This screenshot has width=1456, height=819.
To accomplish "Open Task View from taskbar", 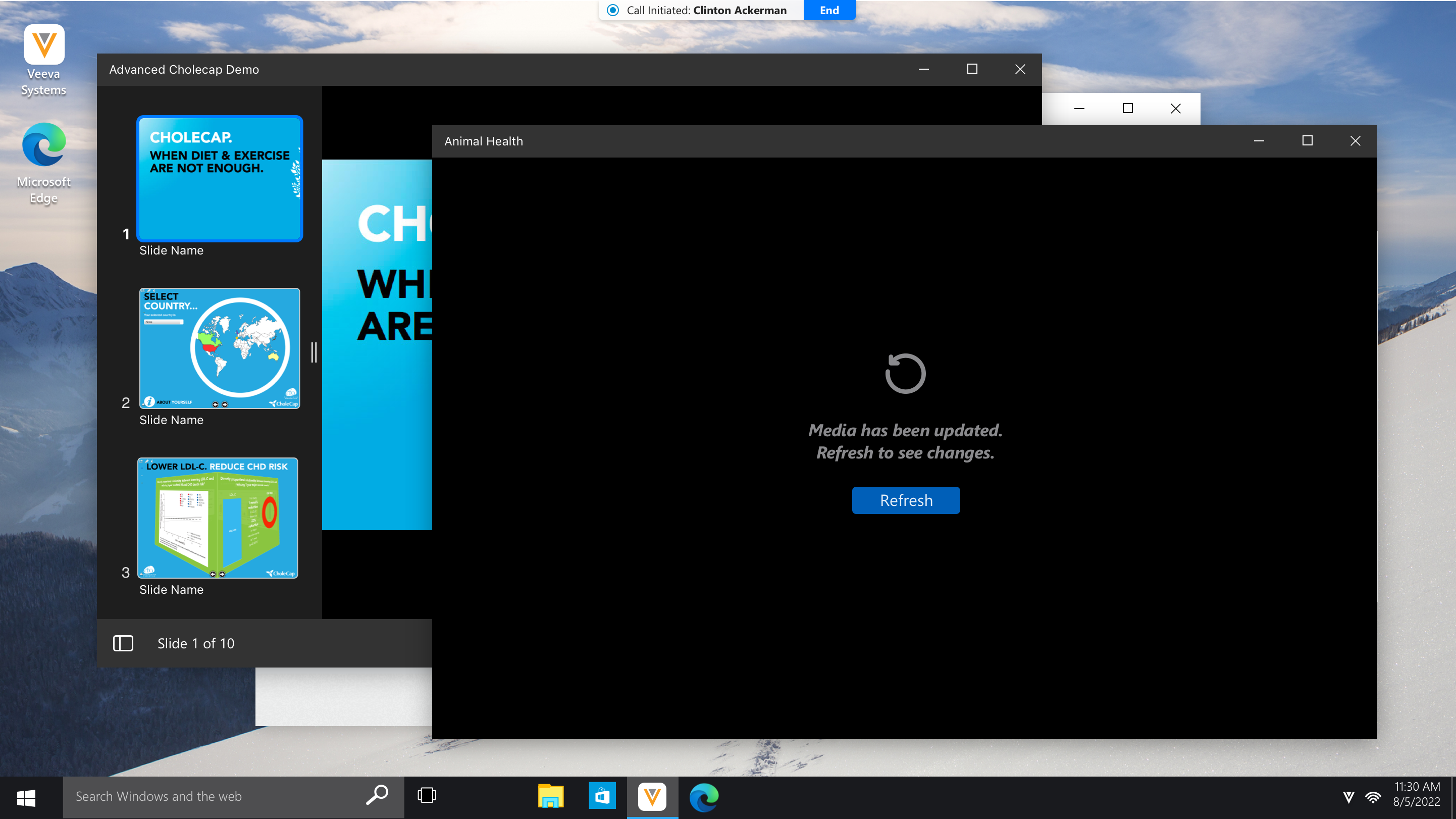I will pyautogui.click(x=427, y=796).
